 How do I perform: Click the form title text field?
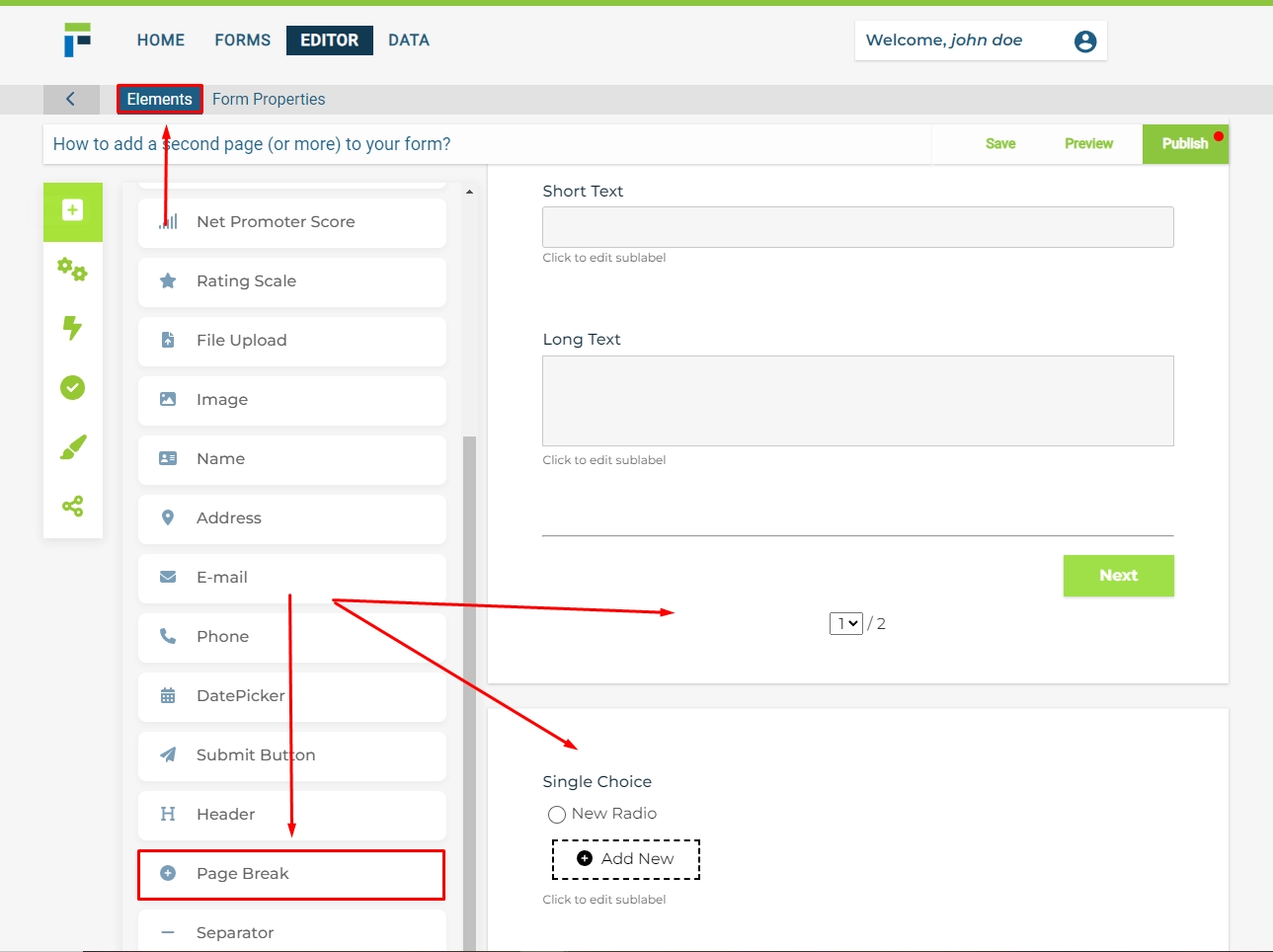coord(488,144)
